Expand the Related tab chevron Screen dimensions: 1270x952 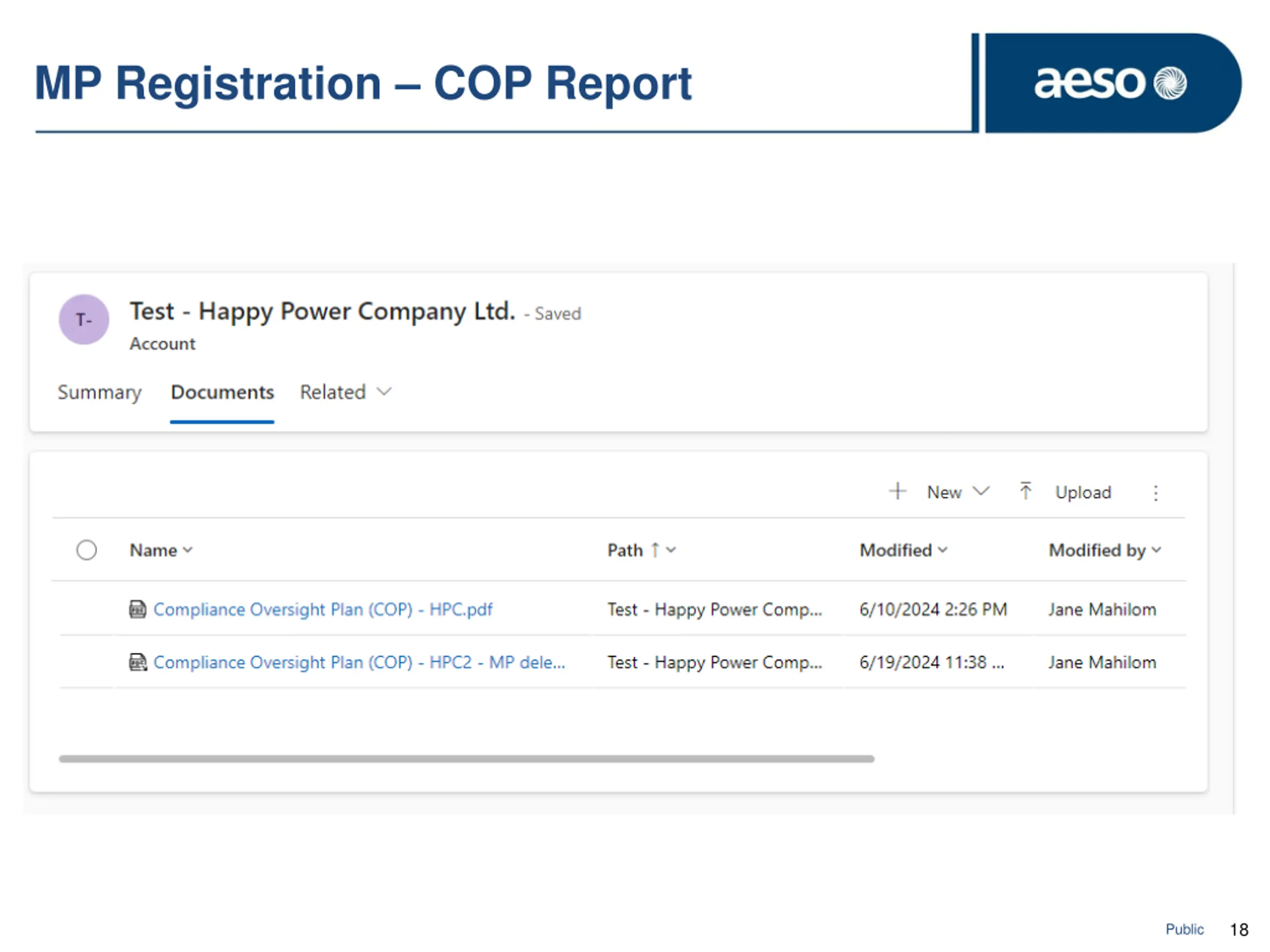click(383, 392)
